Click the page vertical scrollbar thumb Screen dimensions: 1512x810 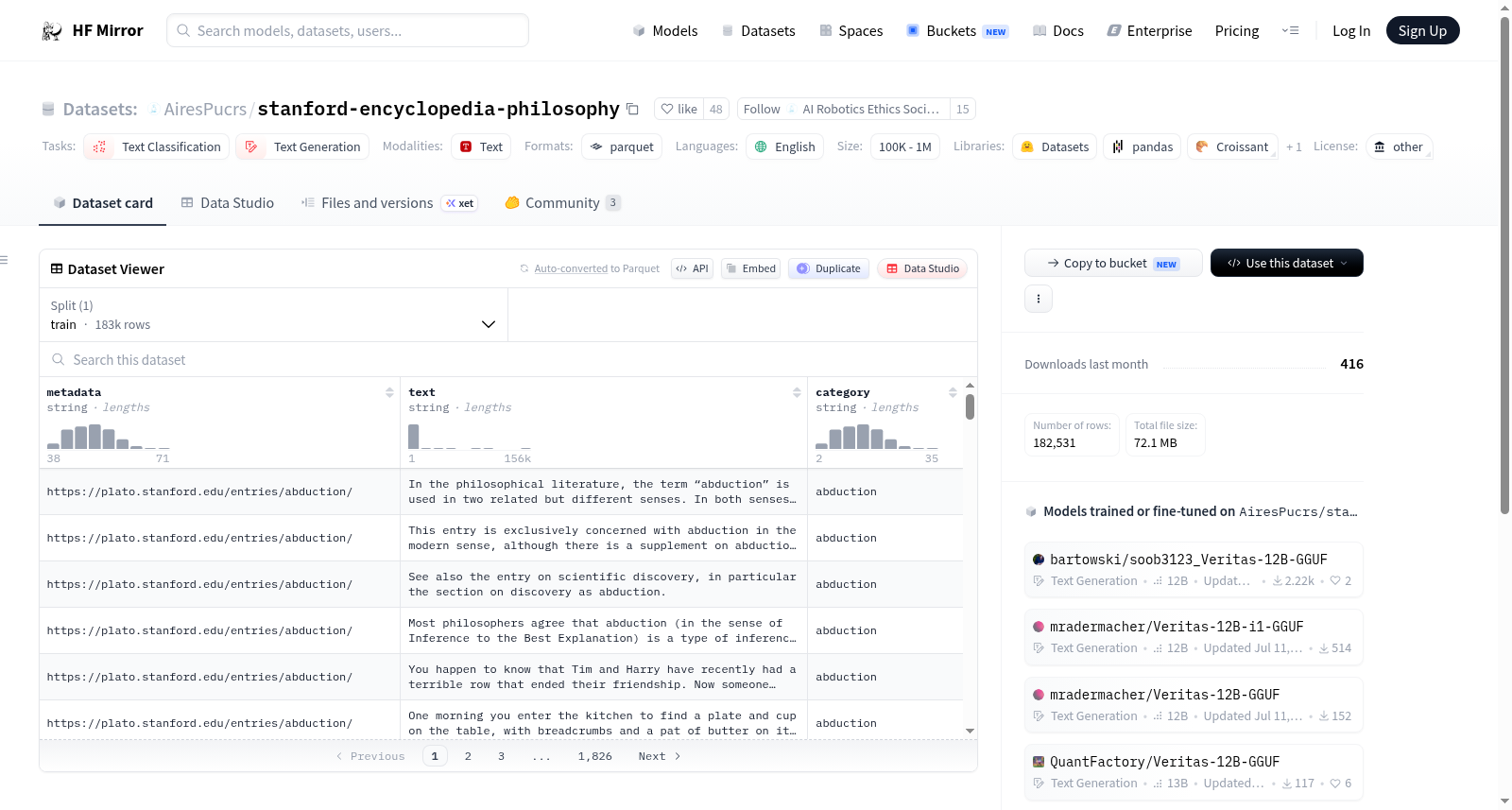1504,265
